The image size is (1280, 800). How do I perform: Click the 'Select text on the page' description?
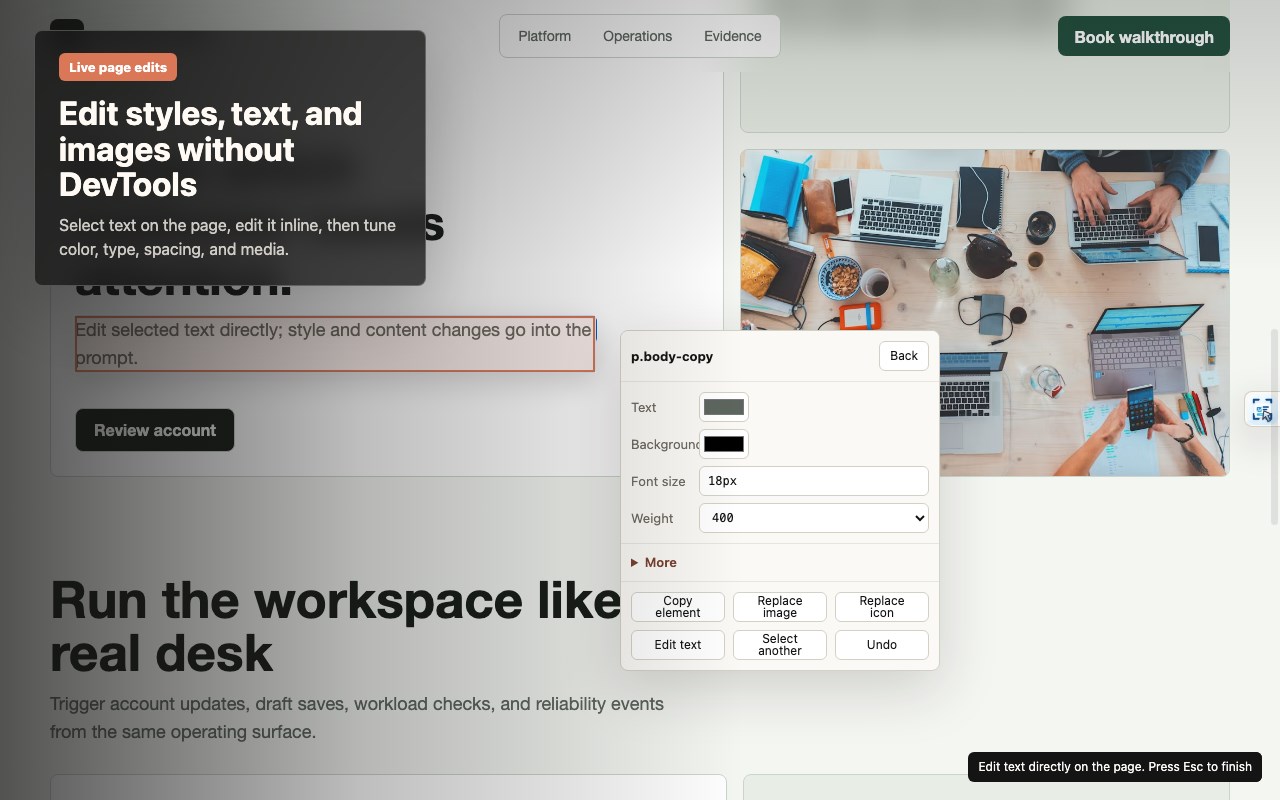228,237
